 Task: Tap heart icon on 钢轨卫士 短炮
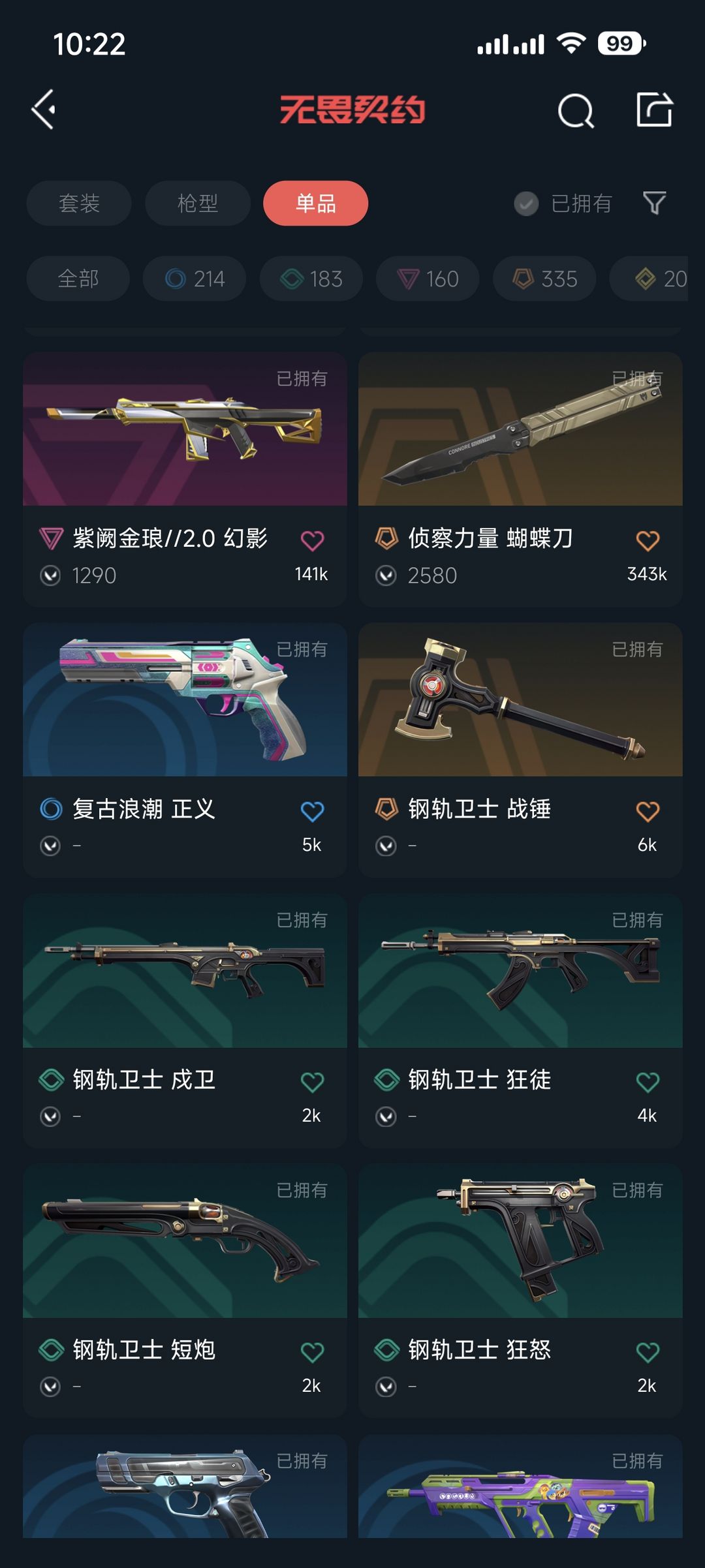[312, 1352]
